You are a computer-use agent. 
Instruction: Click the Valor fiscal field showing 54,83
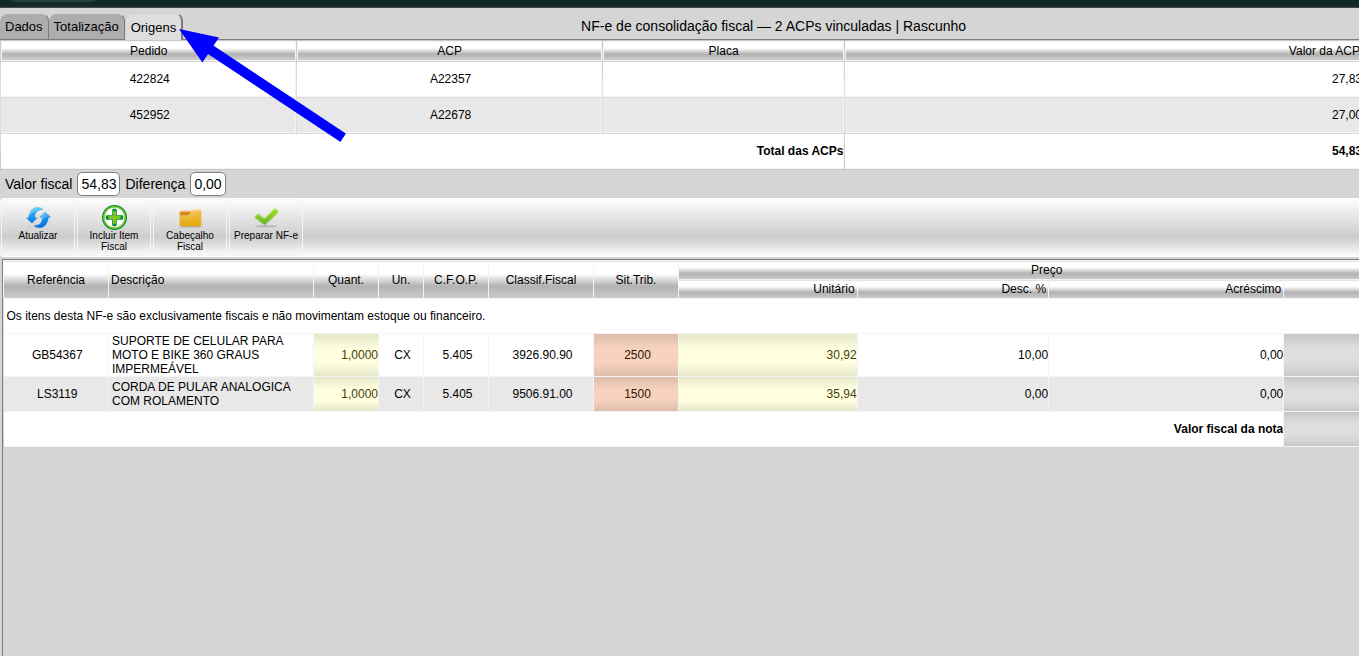[x=99, y=184]
